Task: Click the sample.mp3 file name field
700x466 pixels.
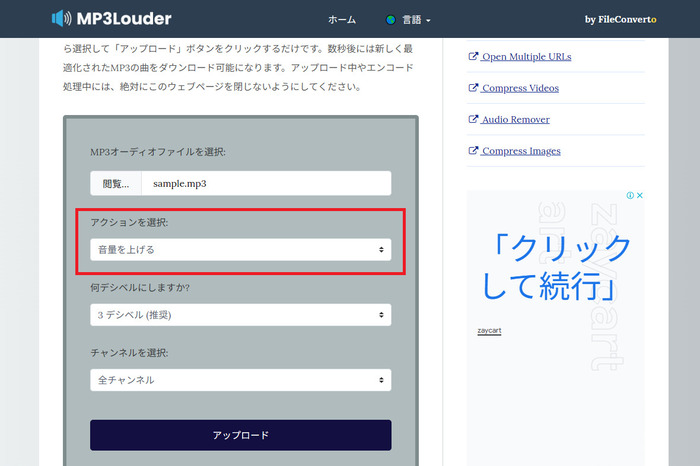Action: 265,184
